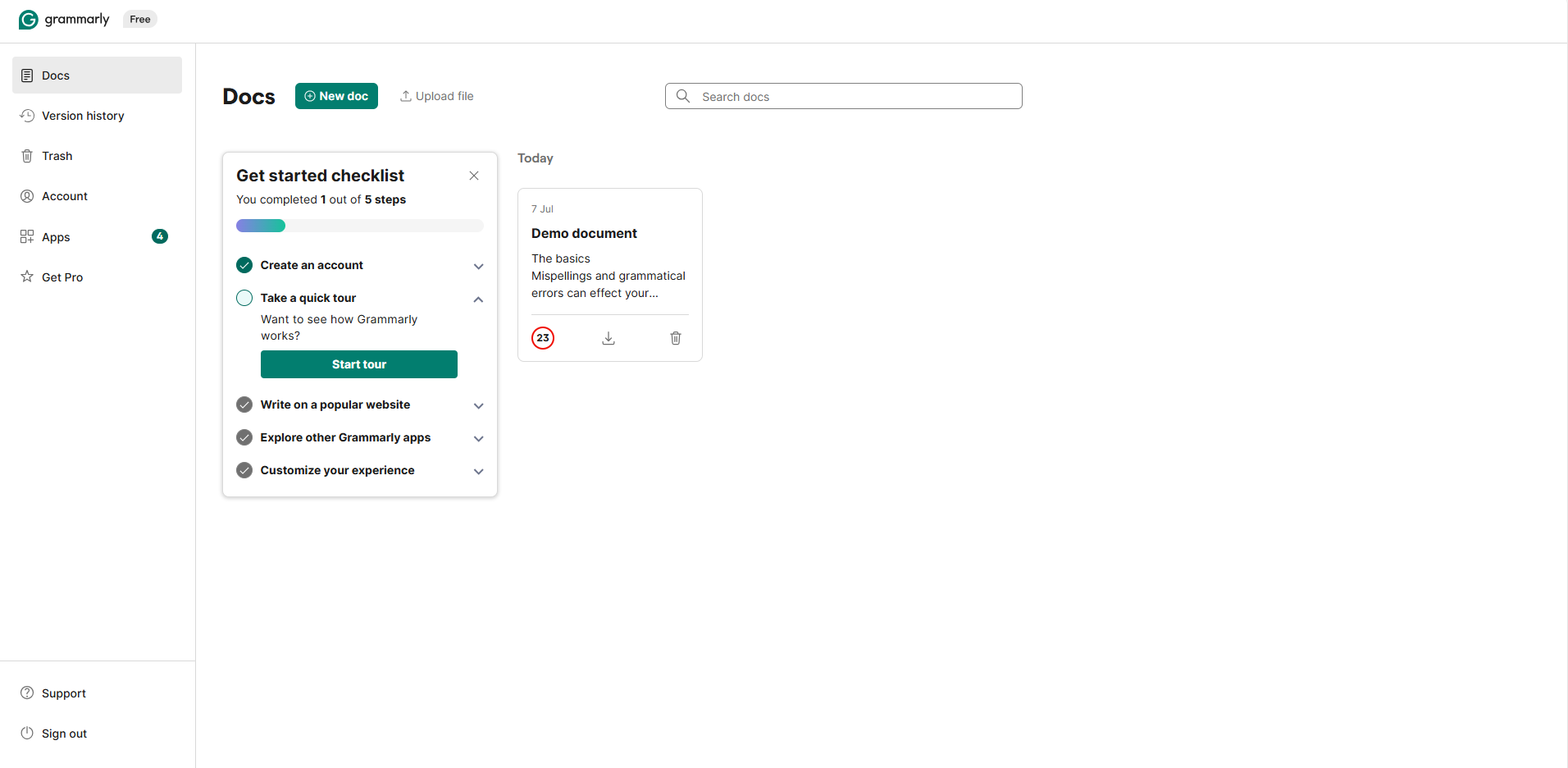
Task: Create a New doc
Action: point(336,96)
